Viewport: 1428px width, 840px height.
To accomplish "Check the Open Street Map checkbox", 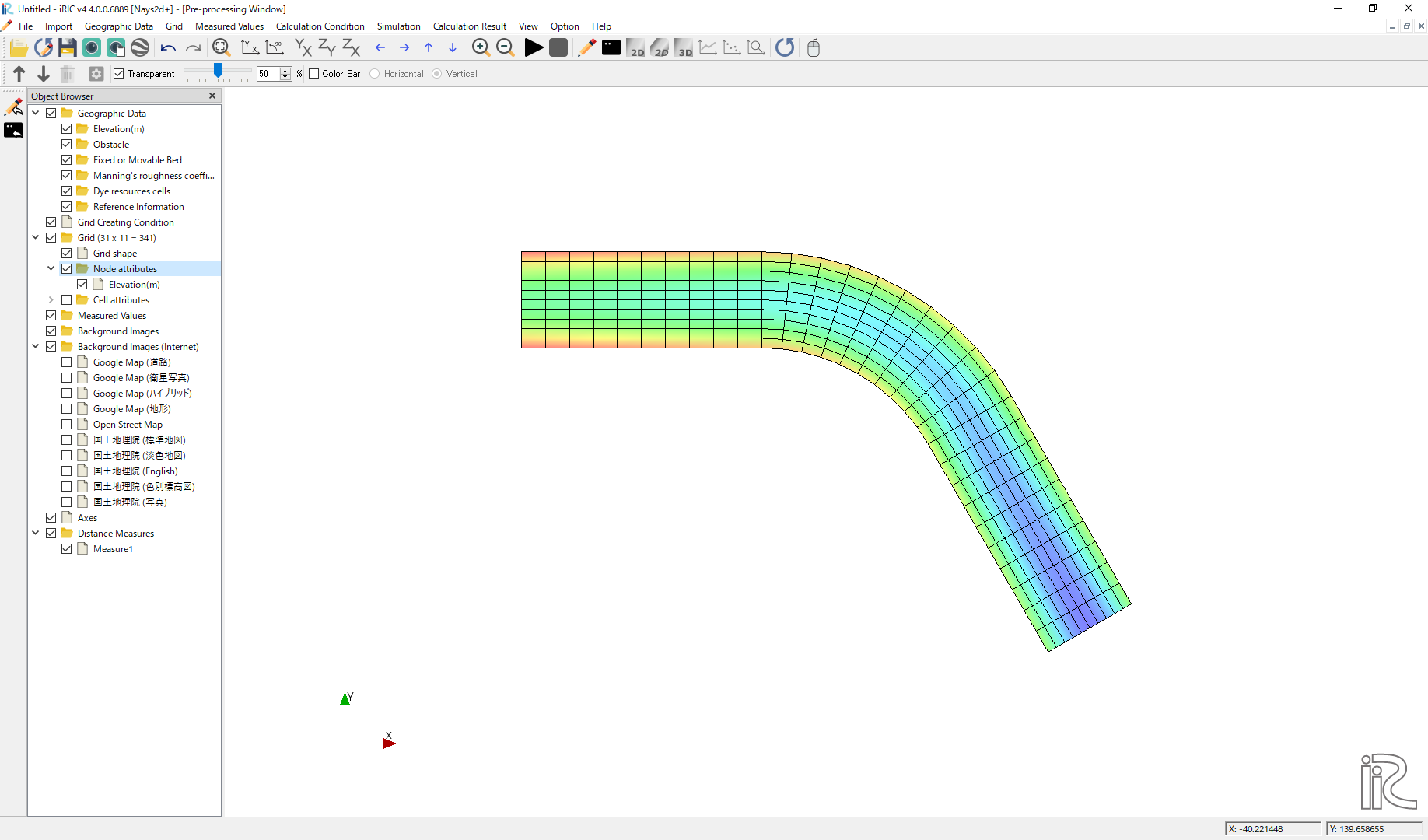I will pyautogui.click(x=67, y=425).
